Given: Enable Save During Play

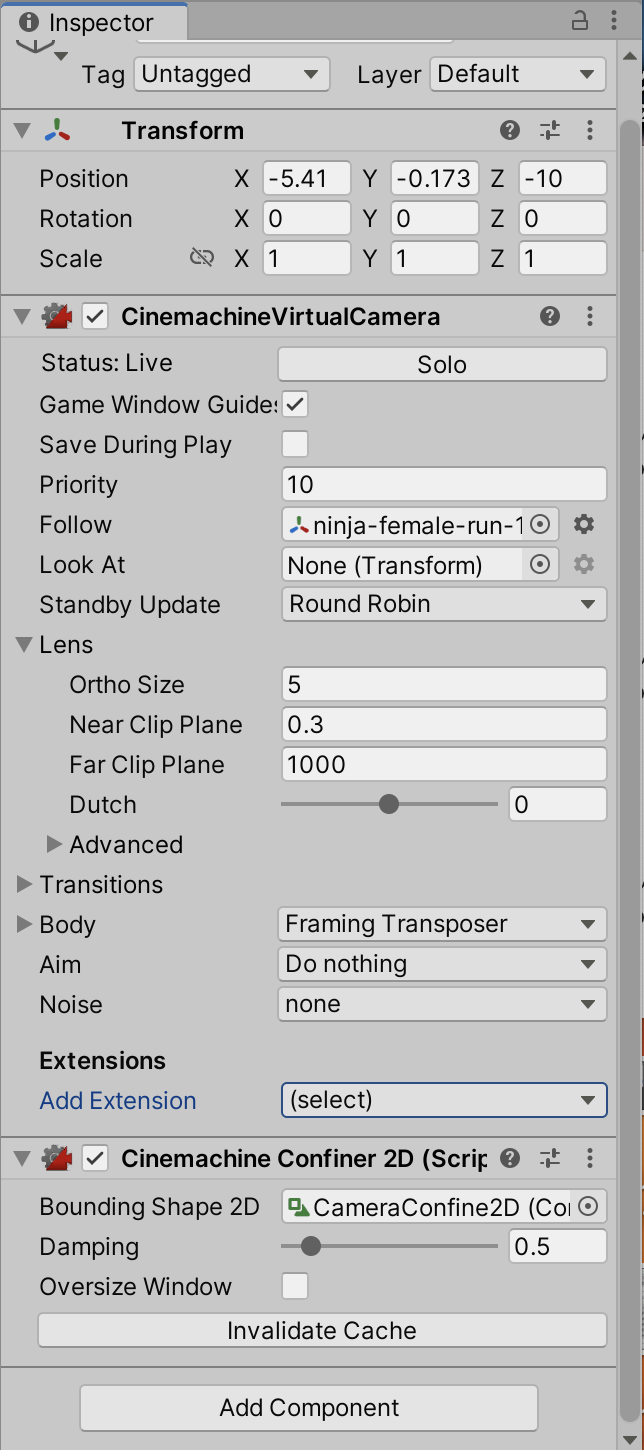Looking at the screenshot, I should 295,444.
